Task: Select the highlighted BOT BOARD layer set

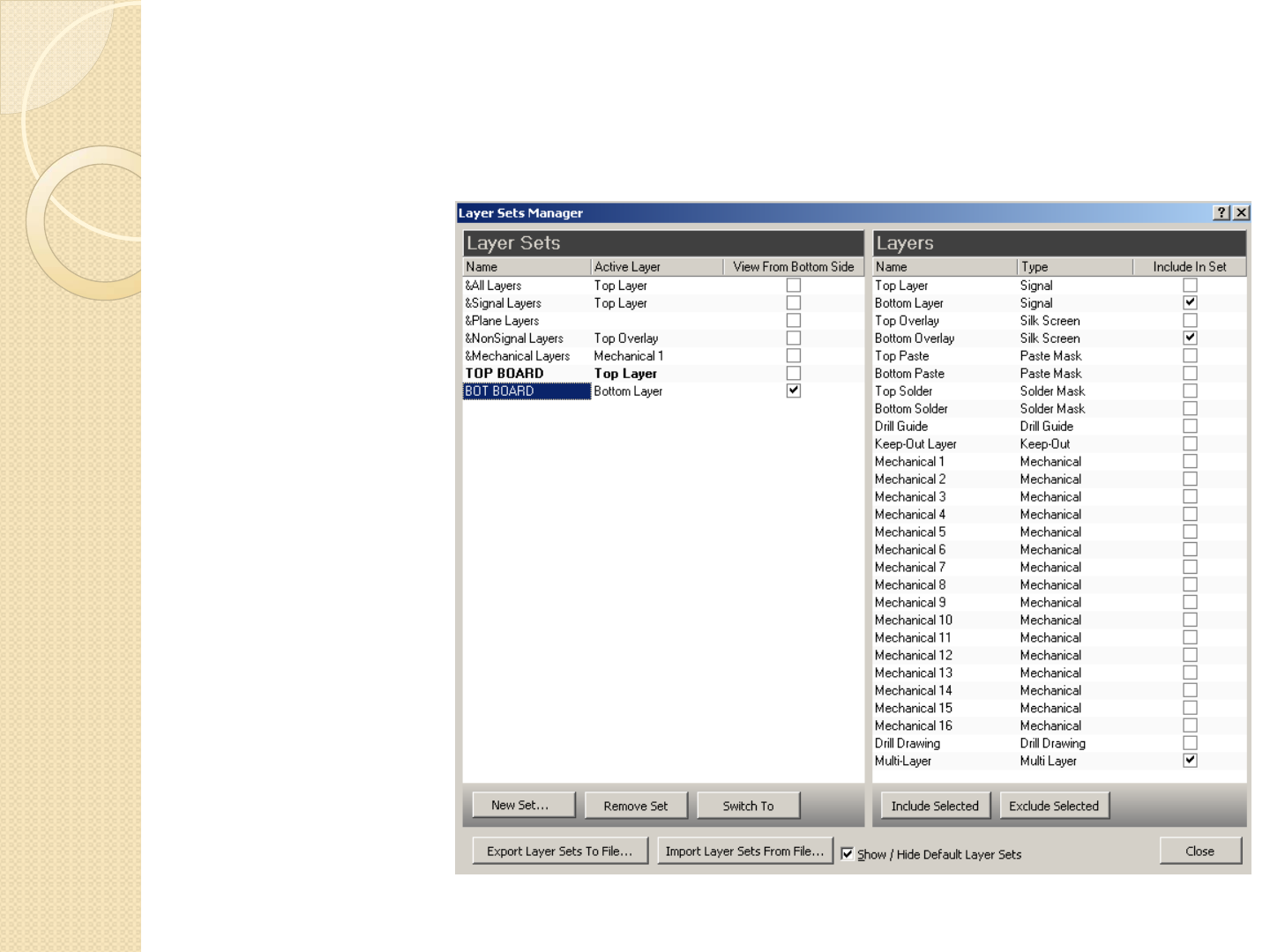Action: click(527, 391)
